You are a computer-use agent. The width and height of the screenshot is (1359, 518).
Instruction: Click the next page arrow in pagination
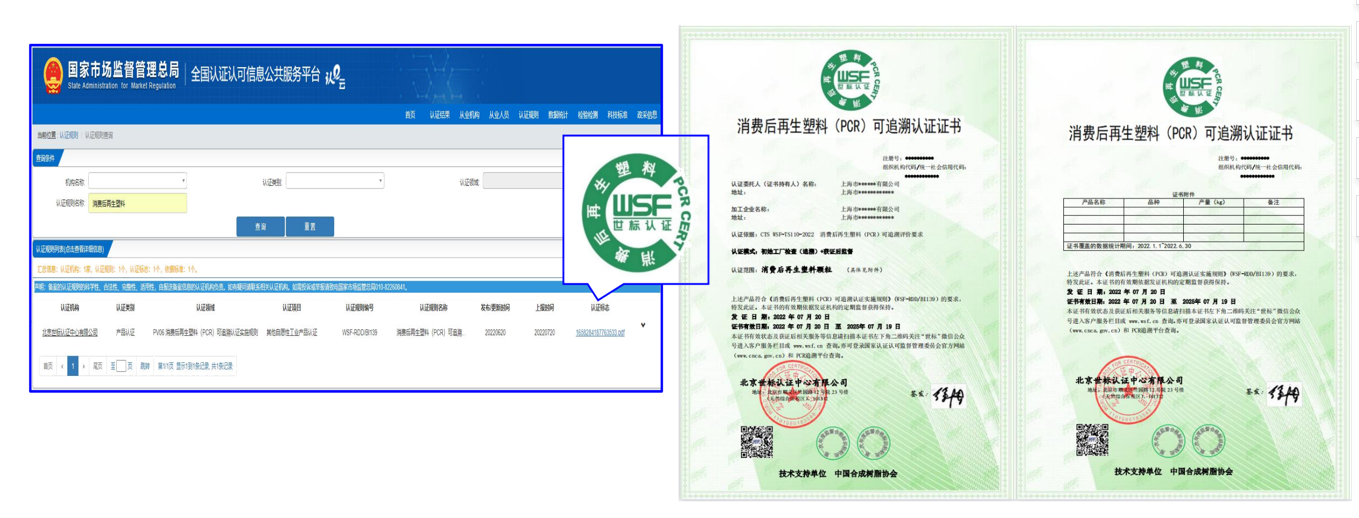pyautogui.click(x=84, y=366)
